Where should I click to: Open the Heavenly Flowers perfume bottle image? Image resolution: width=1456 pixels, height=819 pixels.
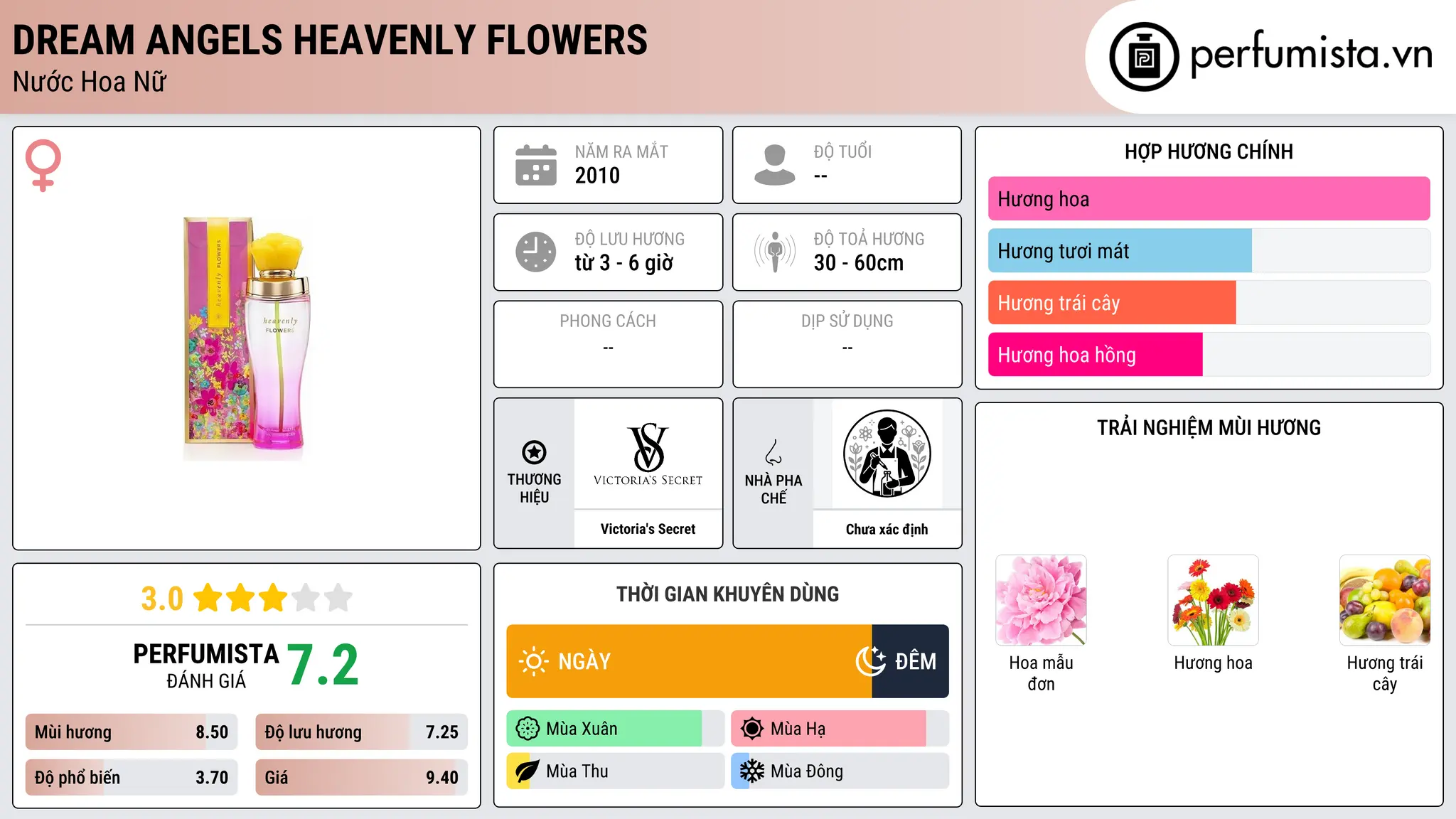pos(247,339)
